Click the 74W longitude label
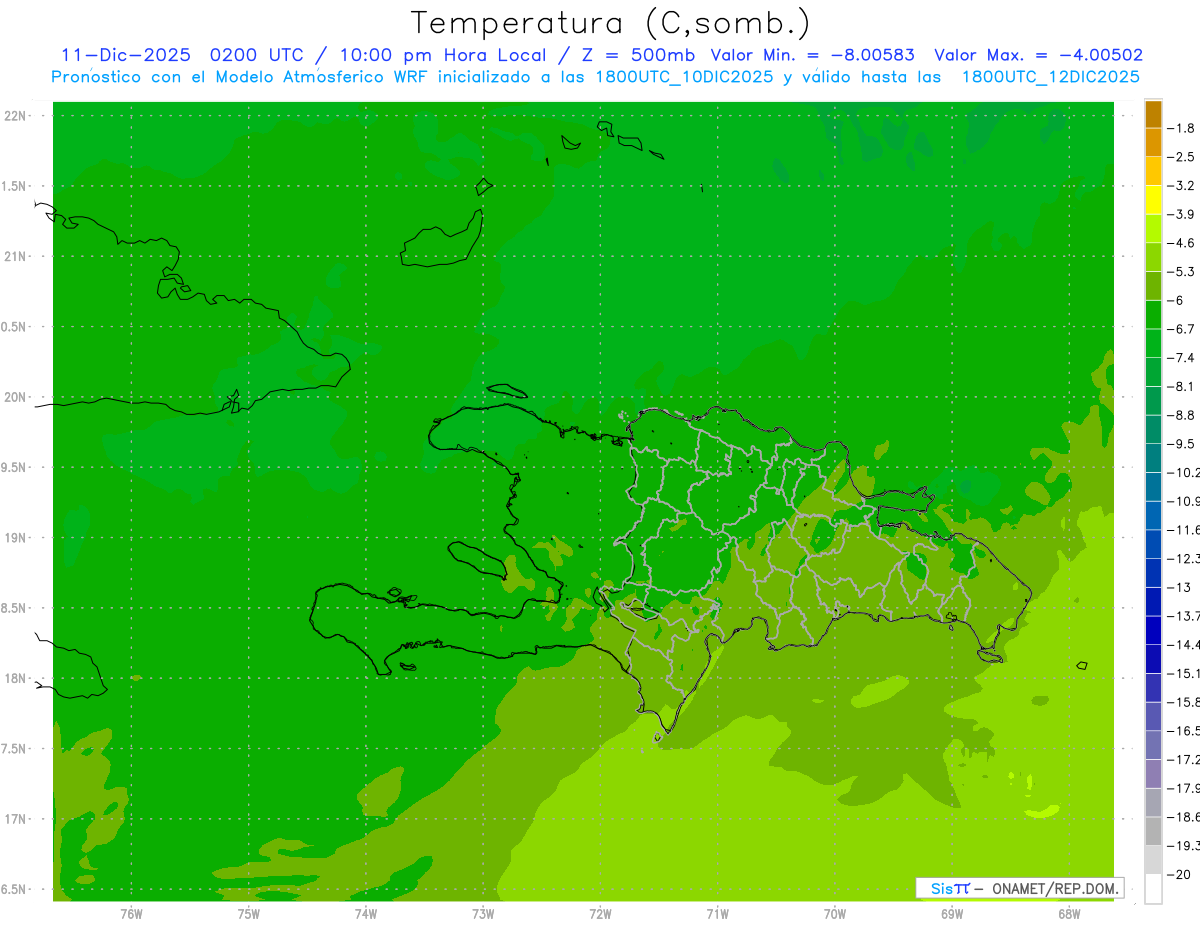1200x927 pixels. 366,913
